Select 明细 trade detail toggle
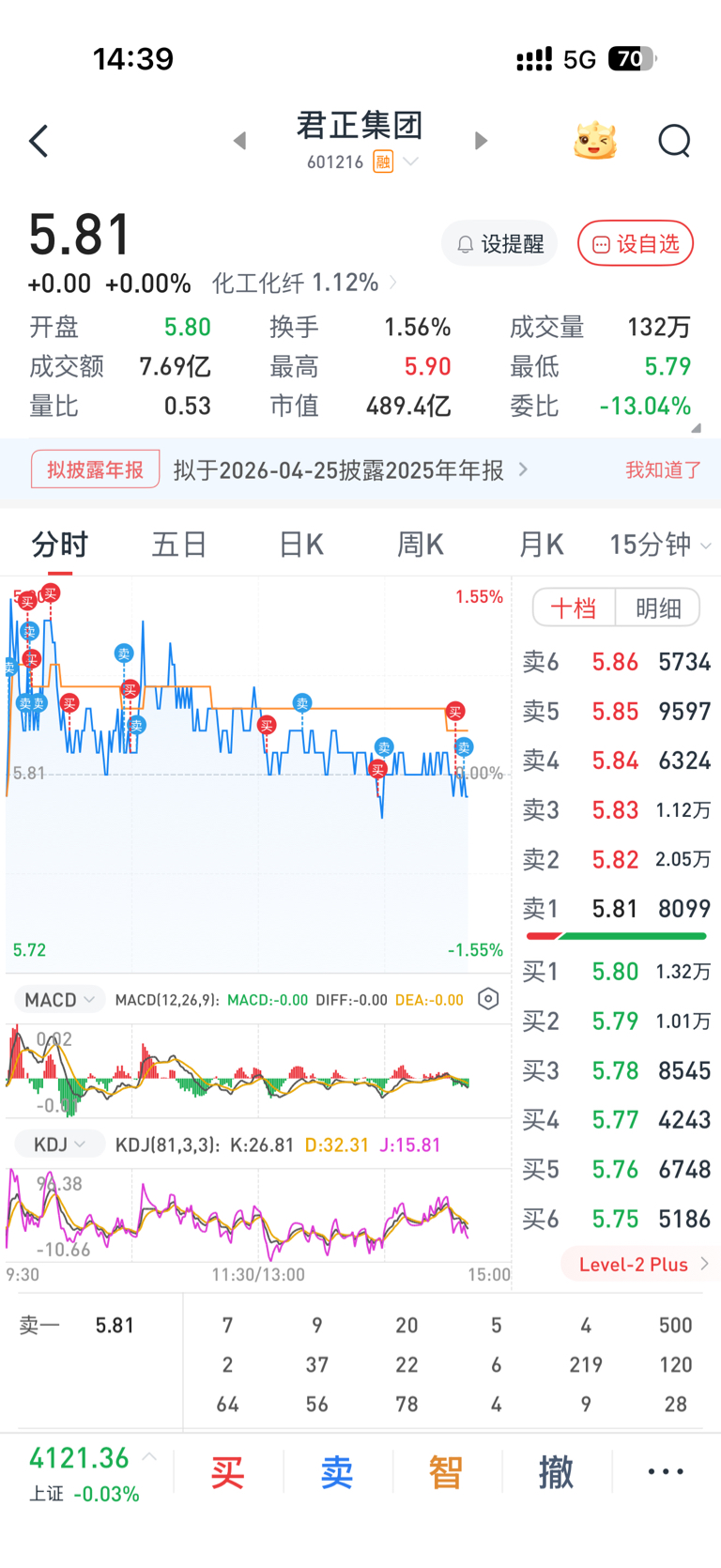 point(658,607)
